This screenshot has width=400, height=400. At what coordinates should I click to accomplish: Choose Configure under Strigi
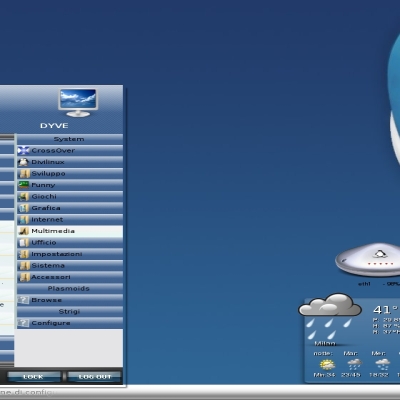click(70, 323)
